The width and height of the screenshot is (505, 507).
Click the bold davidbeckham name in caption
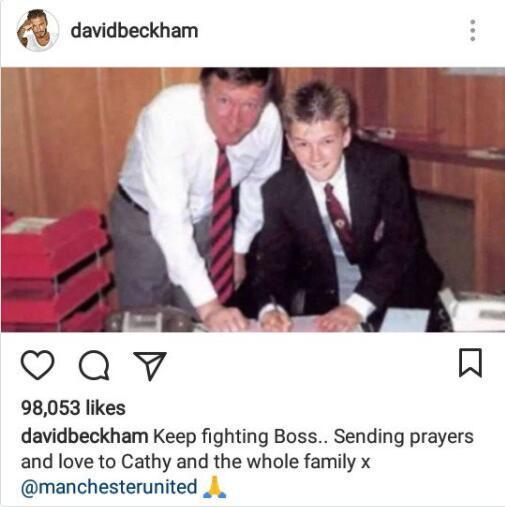tap(84, 436)
